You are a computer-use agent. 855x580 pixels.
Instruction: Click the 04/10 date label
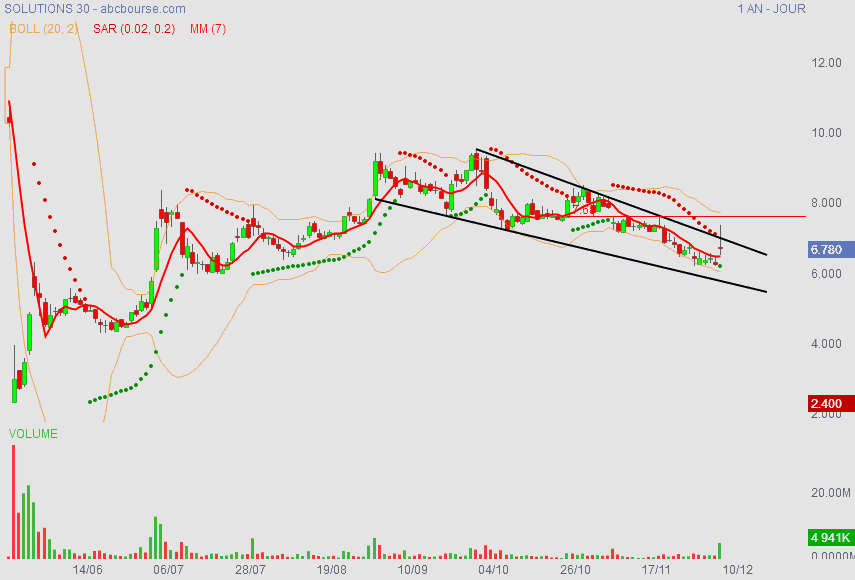493,570
